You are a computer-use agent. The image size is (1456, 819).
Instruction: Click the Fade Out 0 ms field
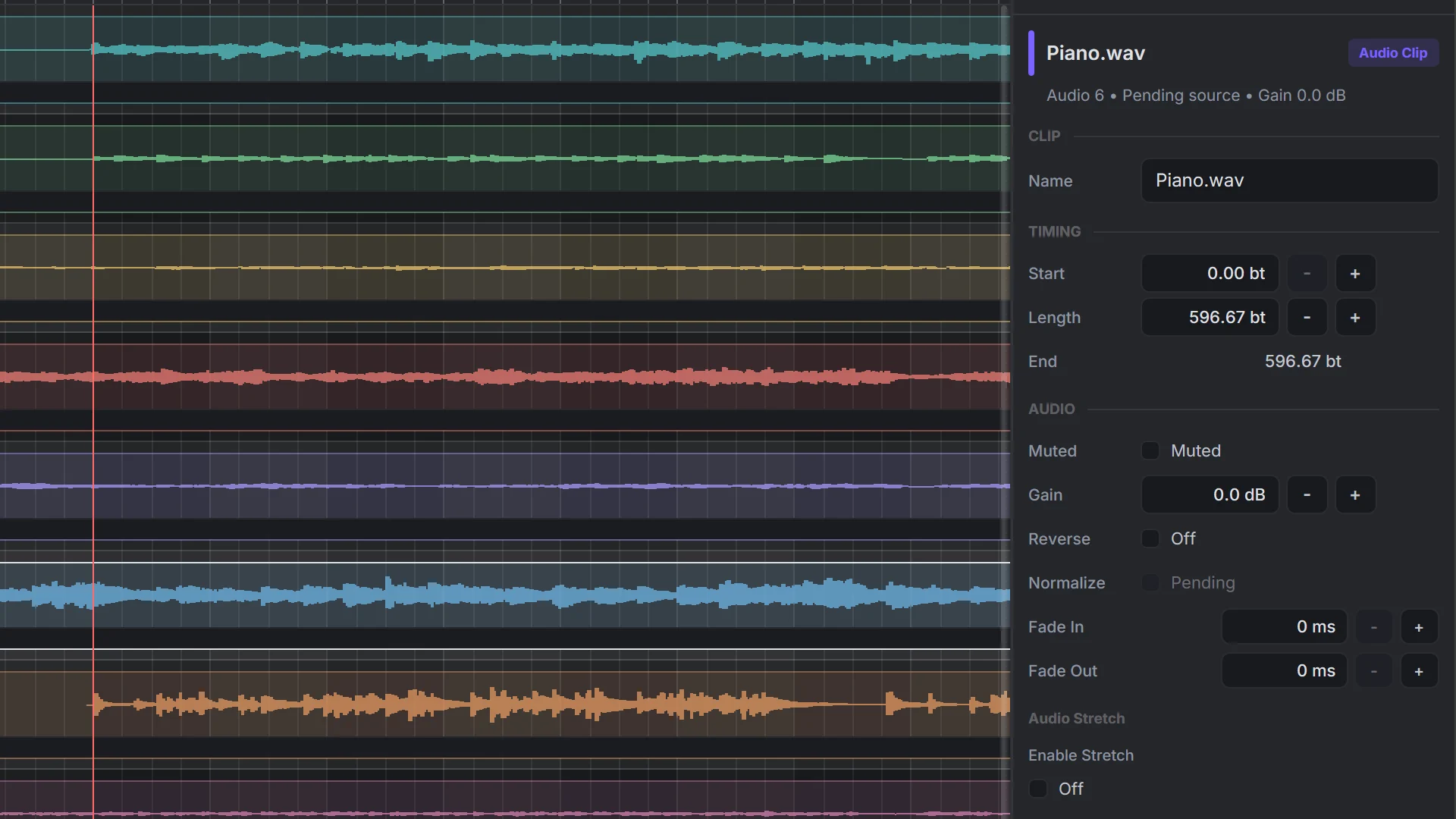click(1284, 670)
